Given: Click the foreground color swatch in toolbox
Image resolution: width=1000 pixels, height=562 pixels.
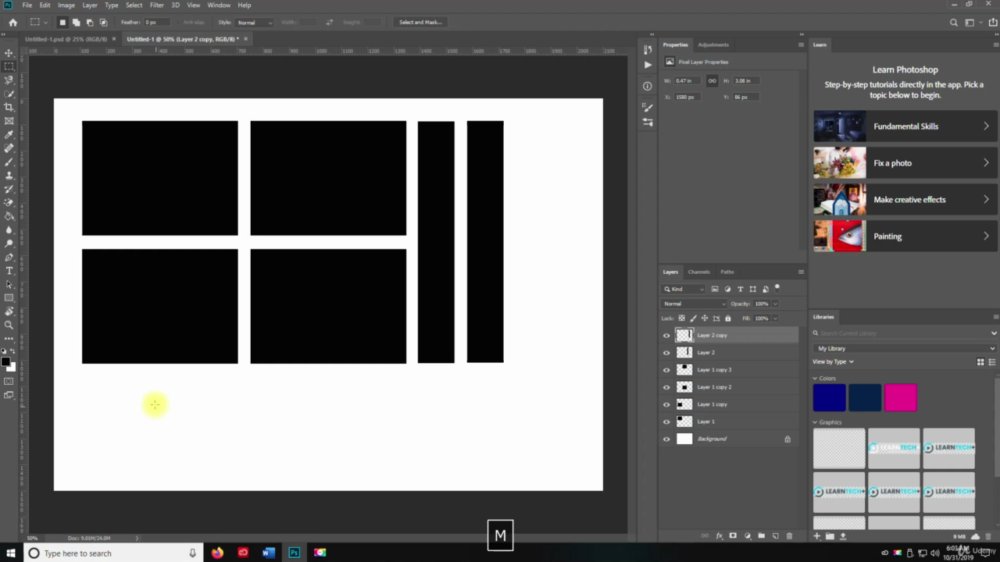Looking at the screenshot, I should click(x=6, y=362).
